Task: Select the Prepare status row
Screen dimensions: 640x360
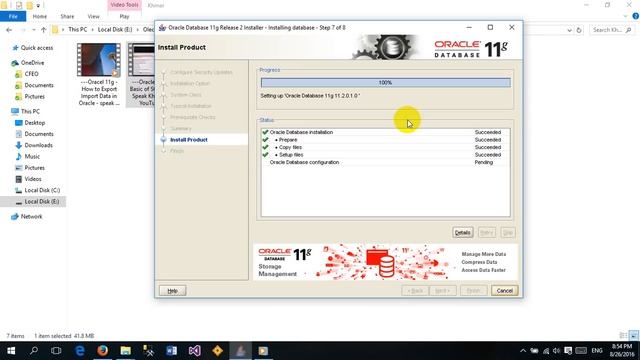Action: coord(385,140)
